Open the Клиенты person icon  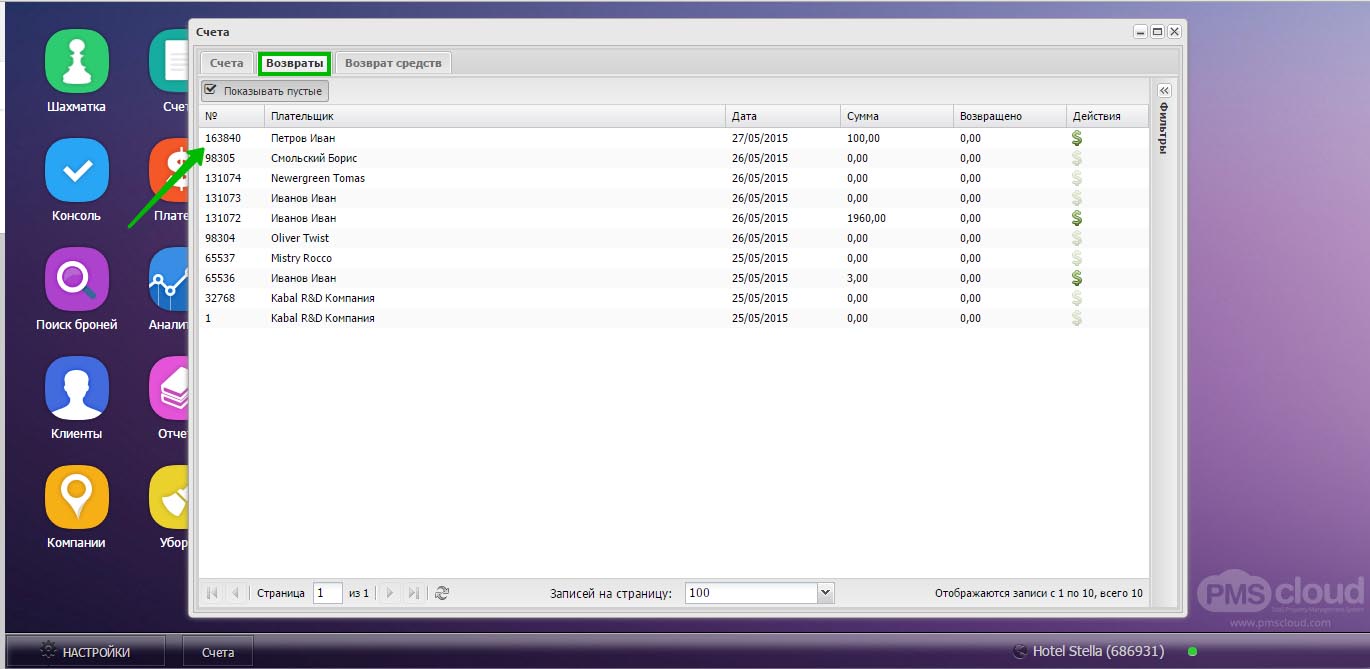(76, 388)
